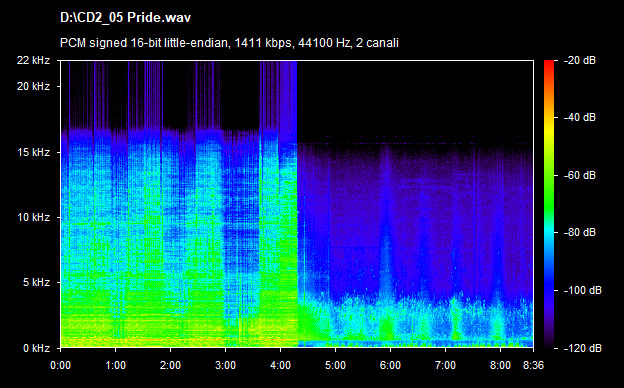Viewport: 624px width, 388px height.
Task: Select the 7:00 time axis marker
Action: click(x=445, y=365)
